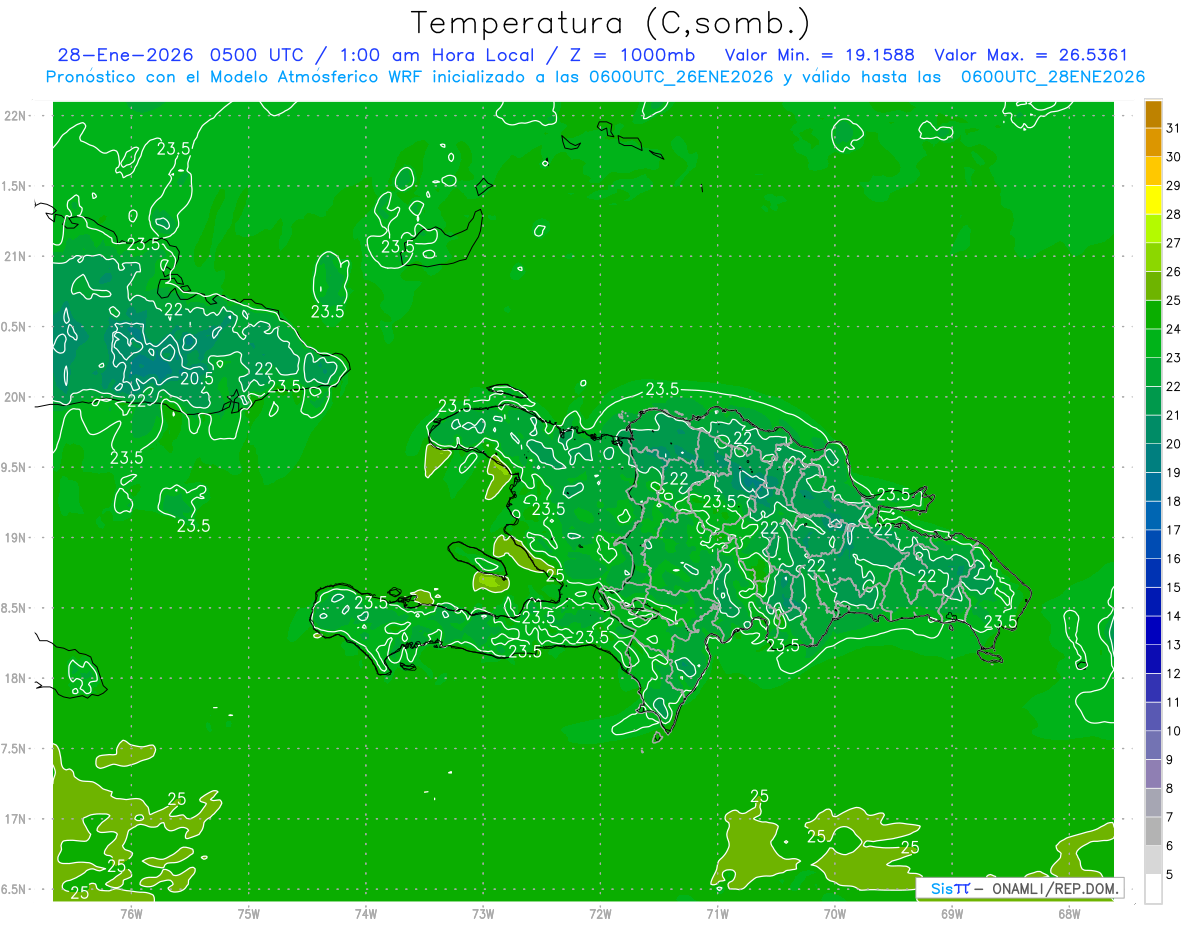Click the legend value "27"

tap(1174, 243)
